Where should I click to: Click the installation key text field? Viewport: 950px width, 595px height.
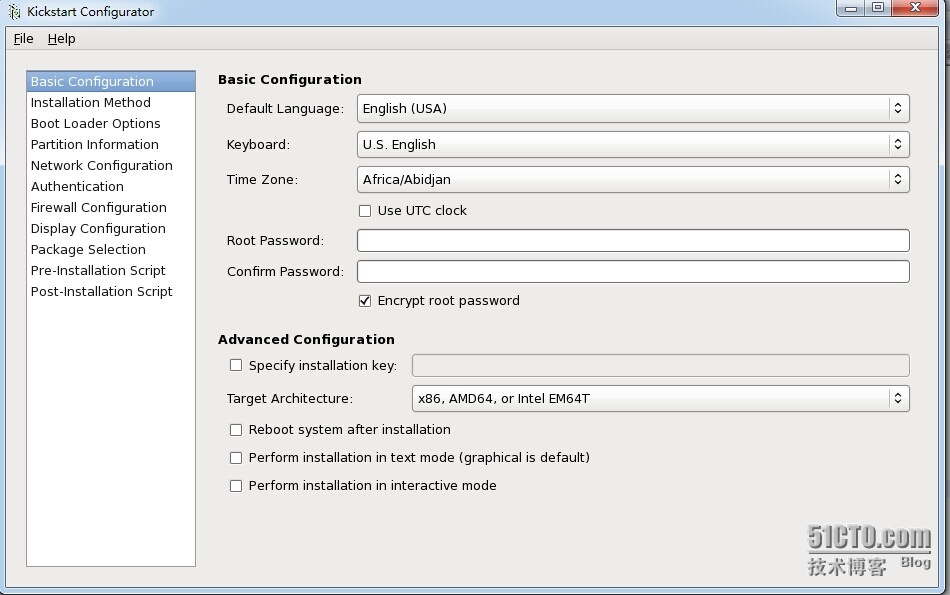point(660,365)
